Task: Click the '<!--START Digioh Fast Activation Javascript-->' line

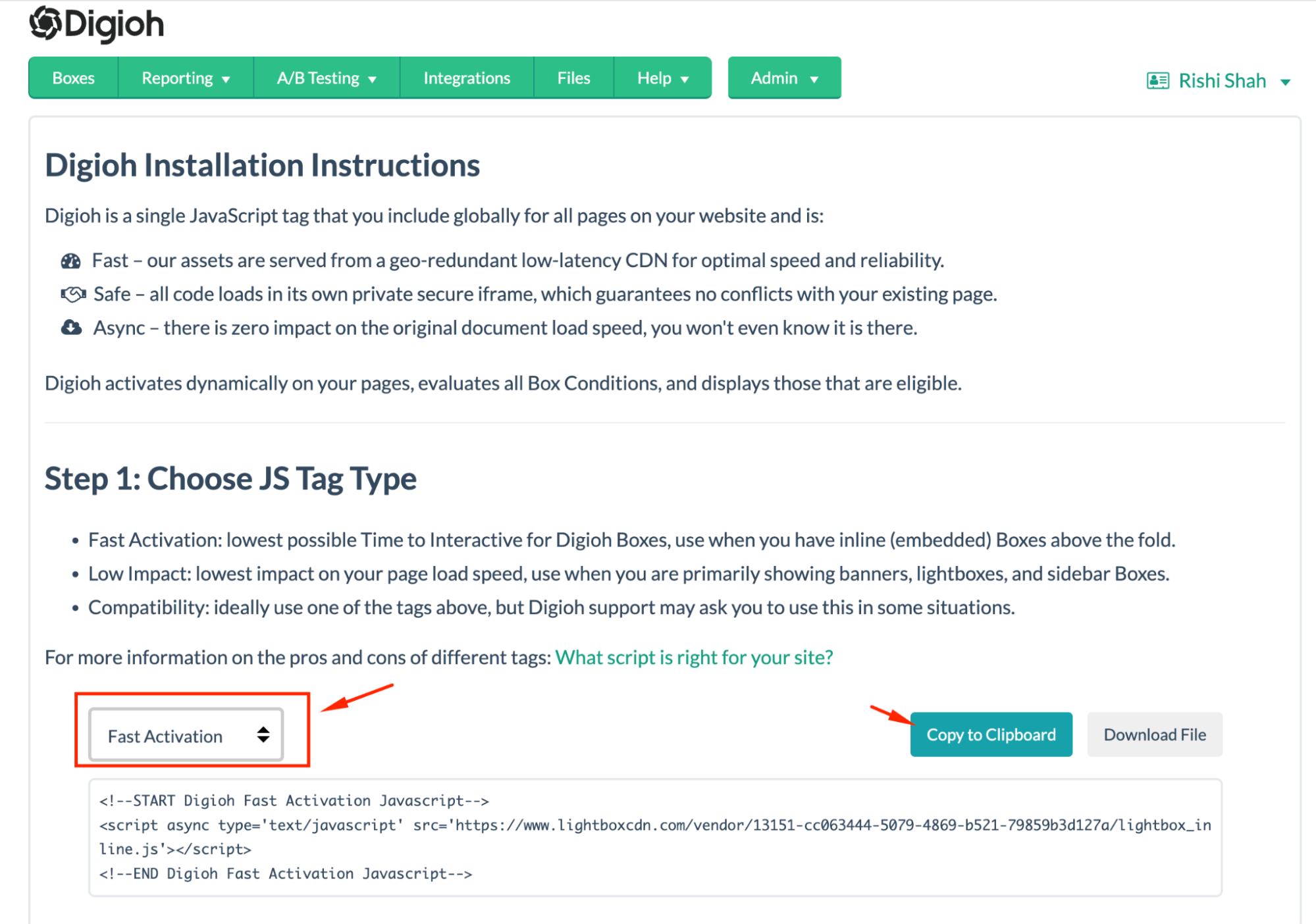Action: pyautogui.click(x=294, y=801)
